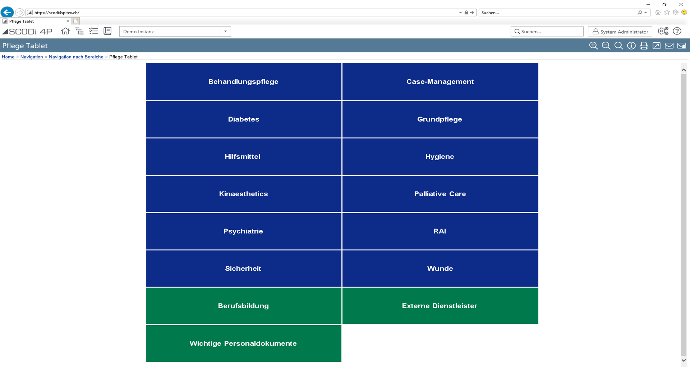Click the scrollbar up arrow
Screen dimensions: 690x370
(683, 70)
